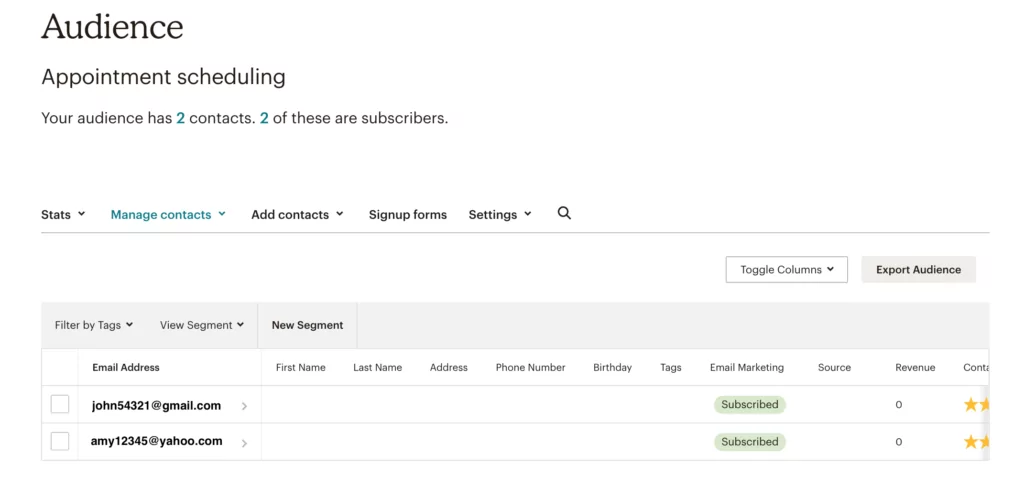The height and width of the screenshot is (498, 1024).
Task: Expand the Filter by Tags dropdown
Action: (94, 325)
